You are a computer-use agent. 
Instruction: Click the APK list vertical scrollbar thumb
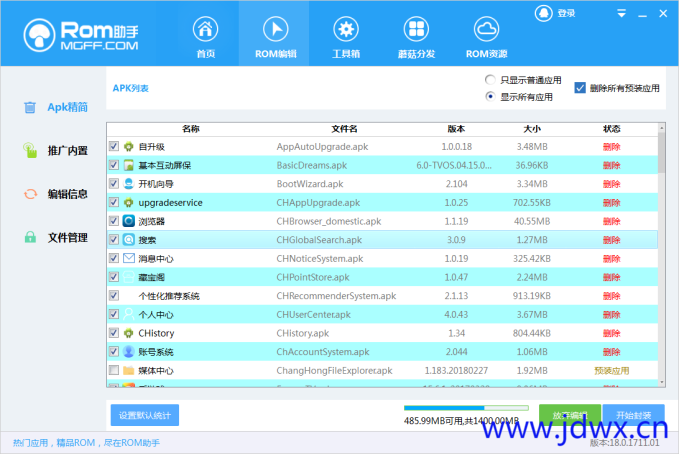pos(661,152)
